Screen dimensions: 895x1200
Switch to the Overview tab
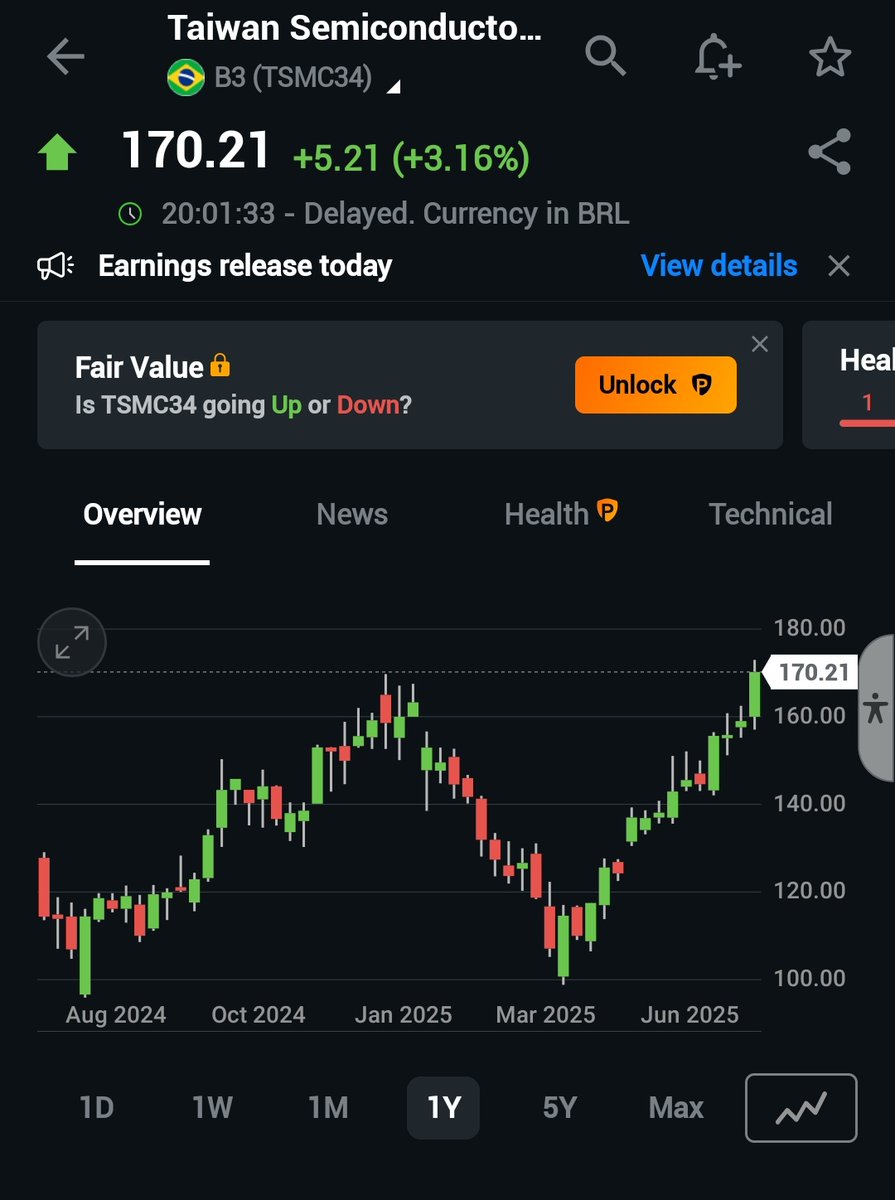(x=142, y=514)
